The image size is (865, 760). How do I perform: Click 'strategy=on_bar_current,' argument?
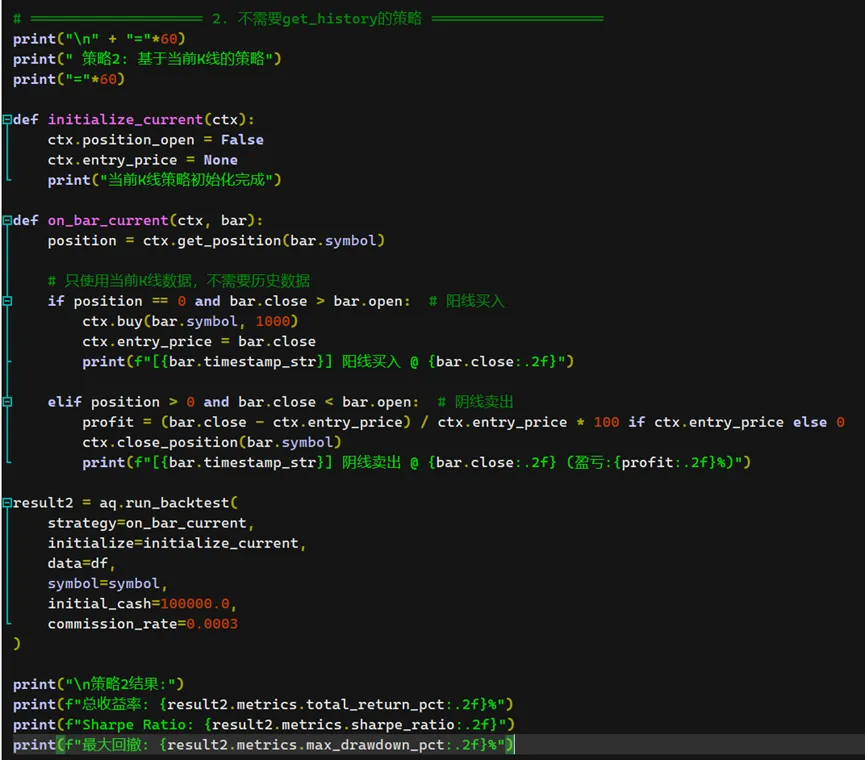(151, 523)
